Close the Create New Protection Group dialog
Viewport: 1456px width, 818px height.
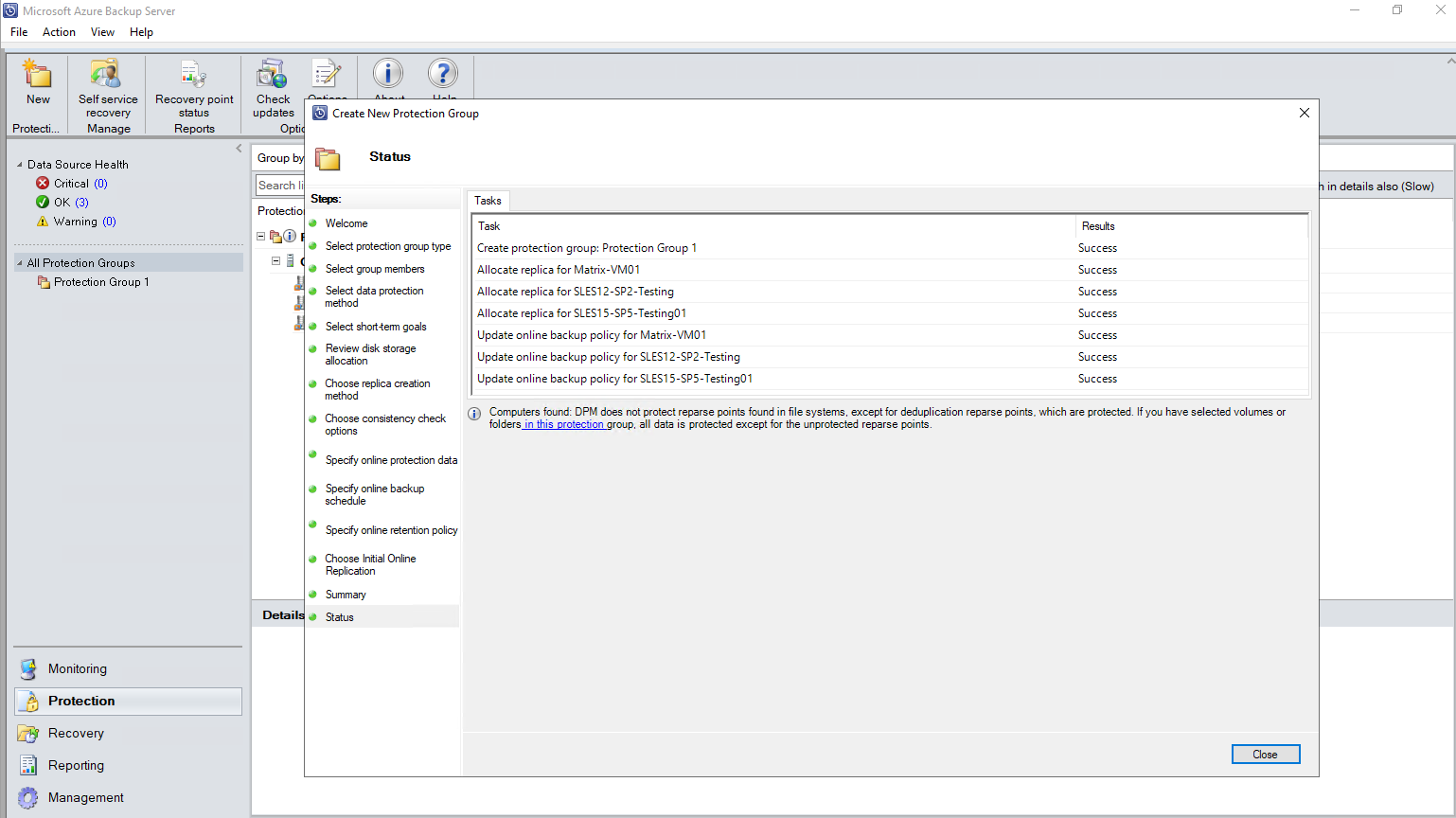pos(1305,113)
